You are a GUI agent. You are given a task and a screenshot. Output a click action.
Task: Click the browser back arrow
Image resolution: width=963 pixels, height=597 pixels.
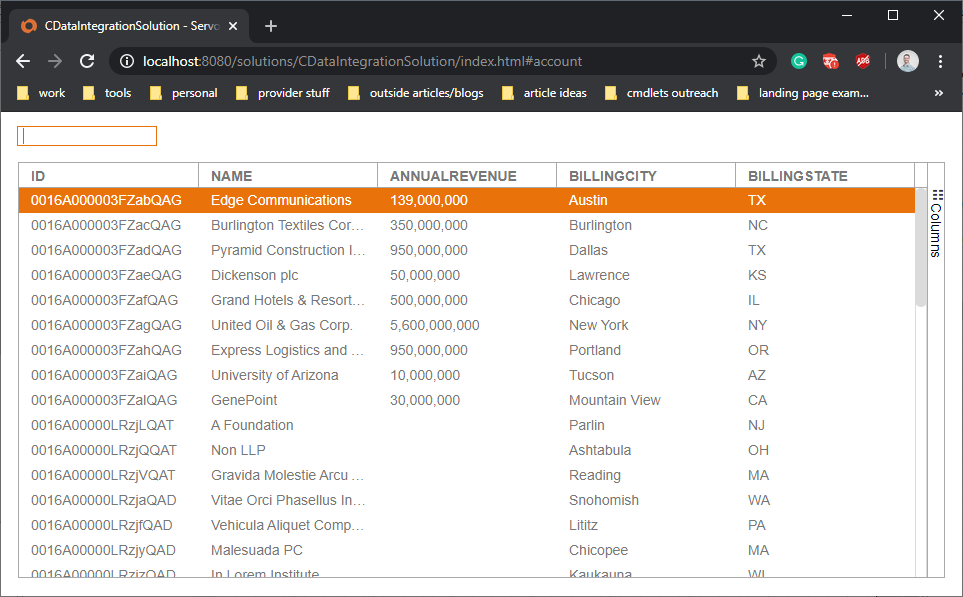pos(23,61)
